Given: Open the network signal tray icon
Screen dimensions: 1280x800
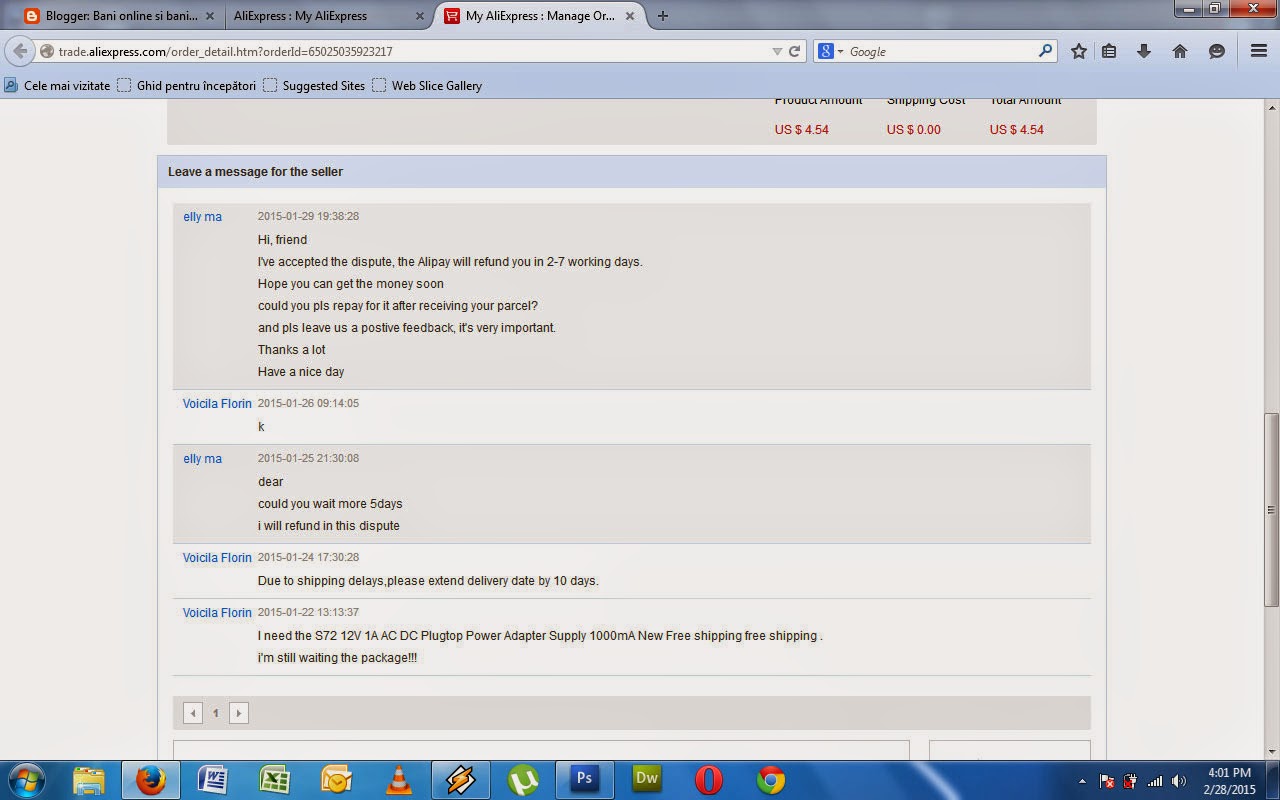Looking at the screenshot, I should [x=1155, y=781].
